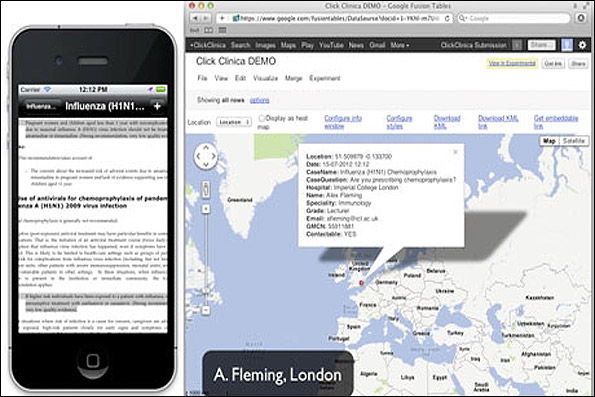Enable Display as heat map checkbox

(x=261, y=118)
